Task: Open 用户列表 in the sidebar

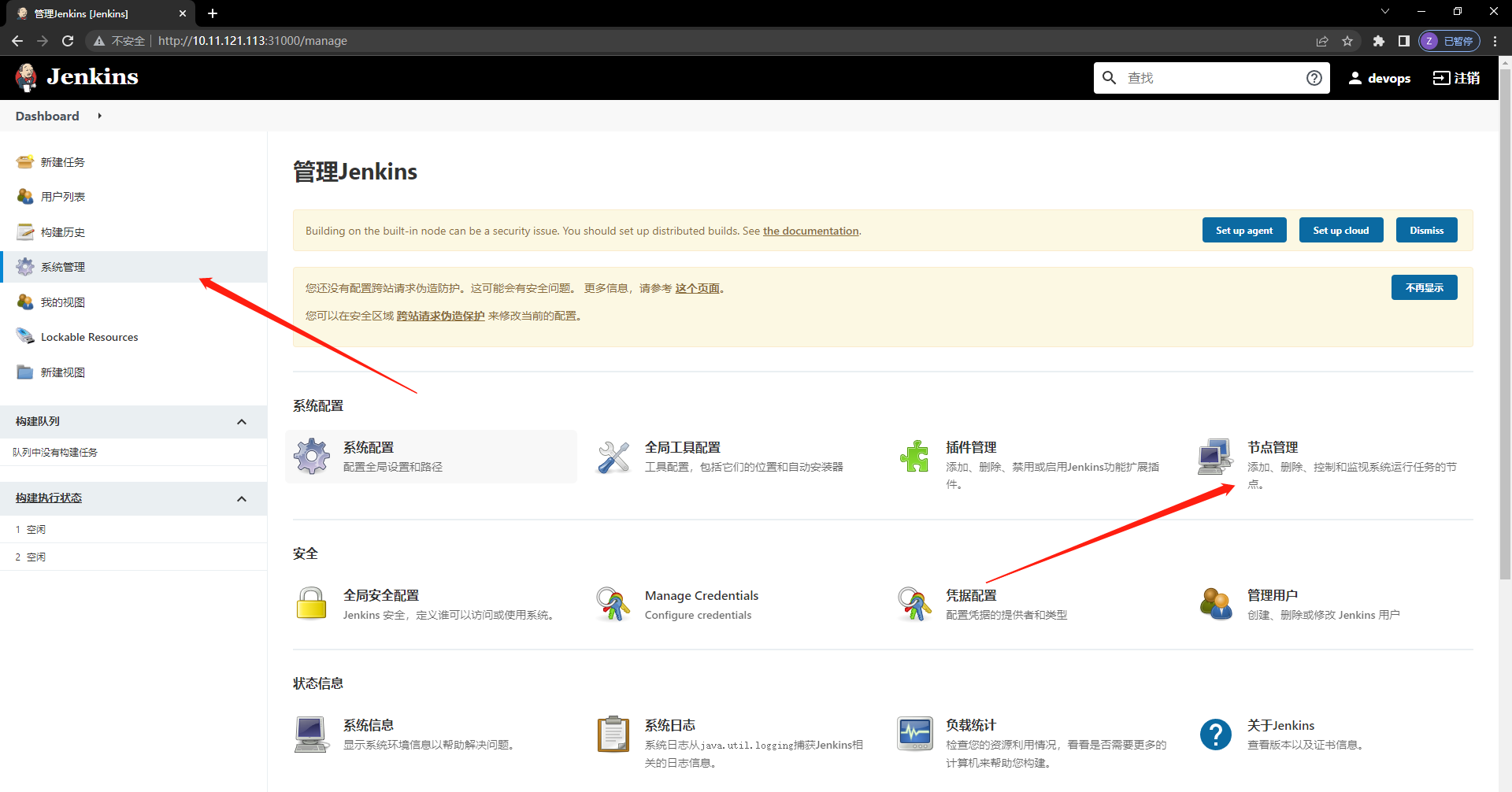Action: click(x=63, y=197)
